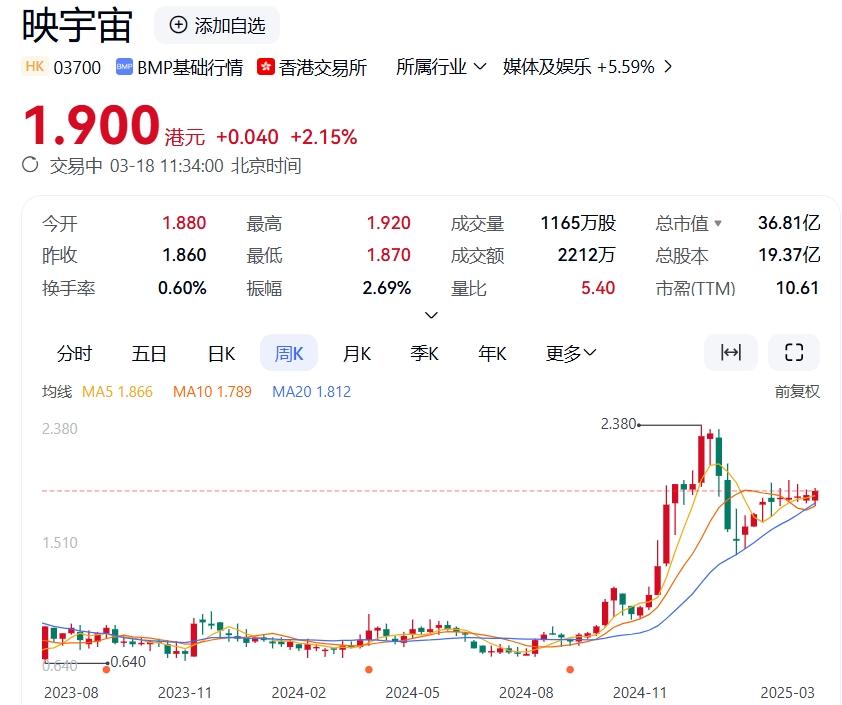The image size is (842, 705).
Task: Toggle the MA5 moving average line
Action: pyautogui.click(x=117, y=392)
